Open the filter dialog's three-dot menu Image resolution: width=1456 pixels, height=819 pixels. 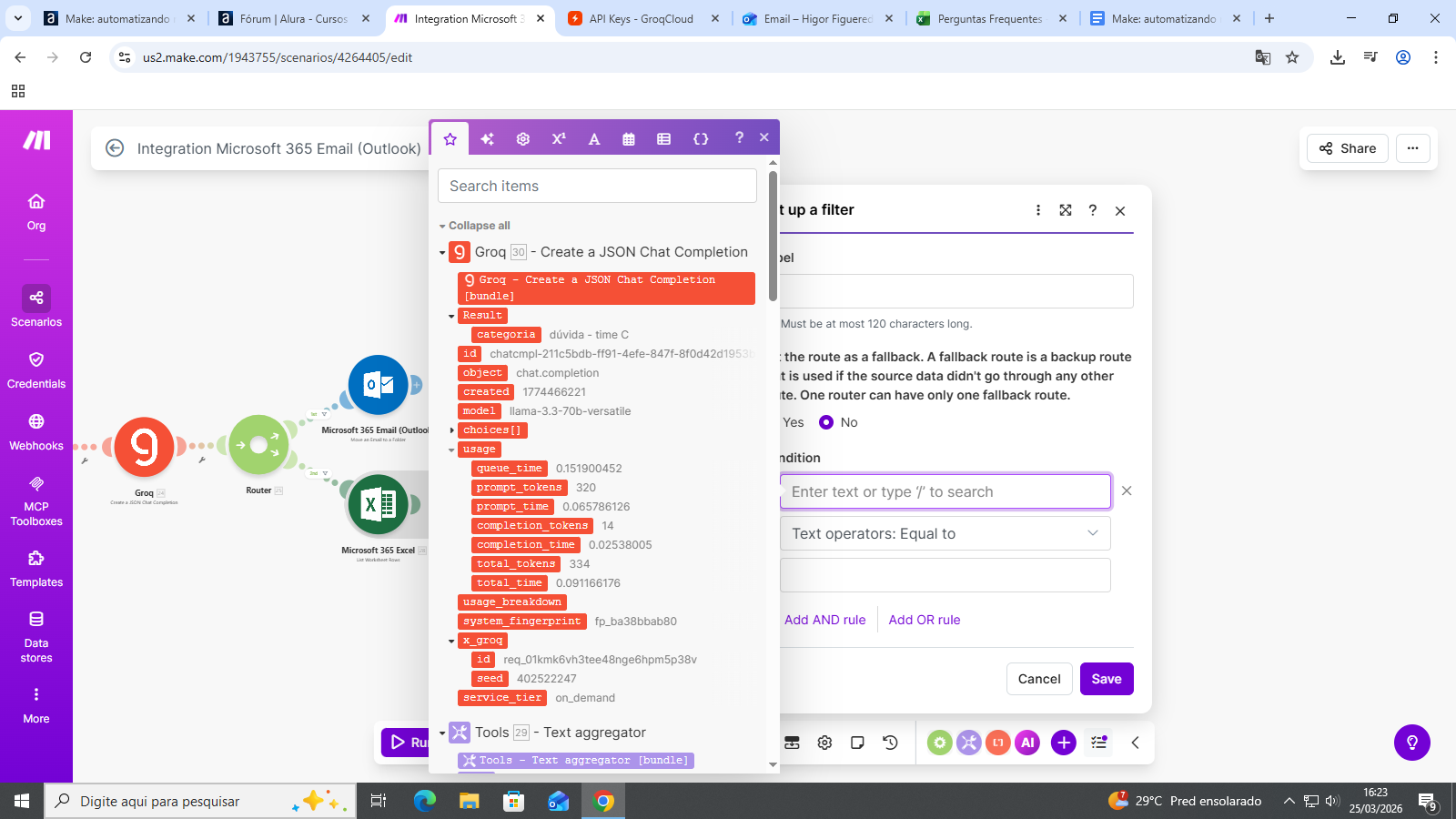click(x=1038, y=210)
